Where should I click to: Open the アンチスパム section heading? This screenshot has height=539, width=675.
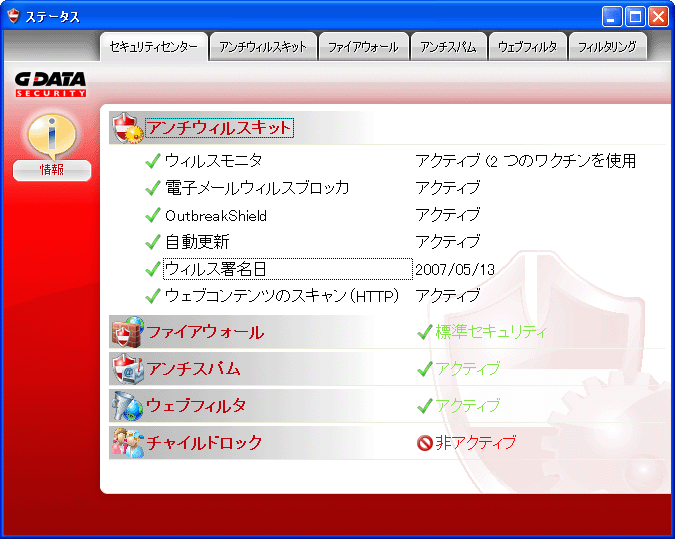pyautogui.click(x=193, y=369)
